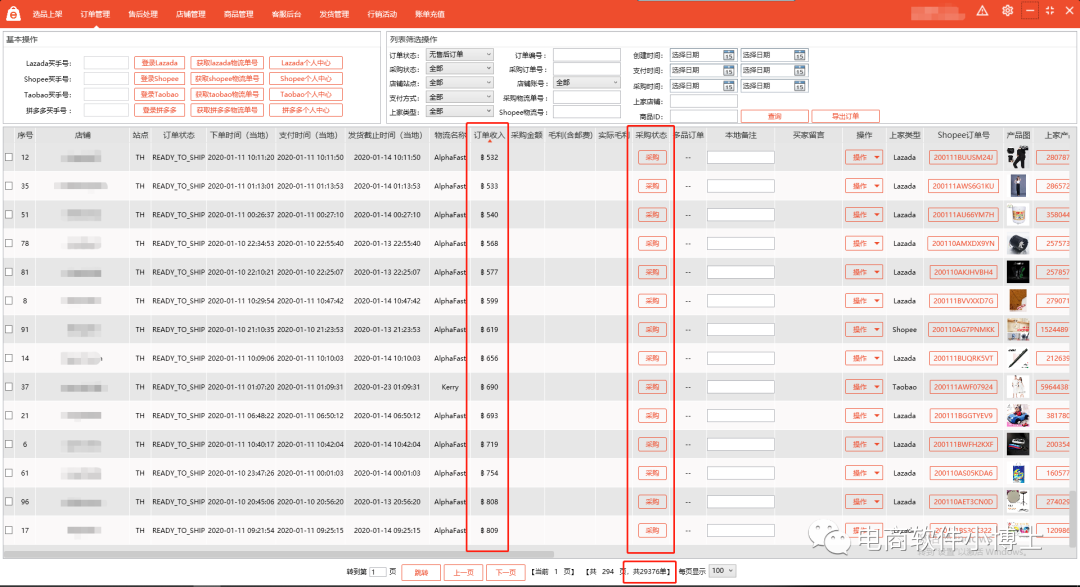View product image for order 200110AMXDX9YN
The width and height of the screenshot is (1080, 587).
coord(1017,243)
